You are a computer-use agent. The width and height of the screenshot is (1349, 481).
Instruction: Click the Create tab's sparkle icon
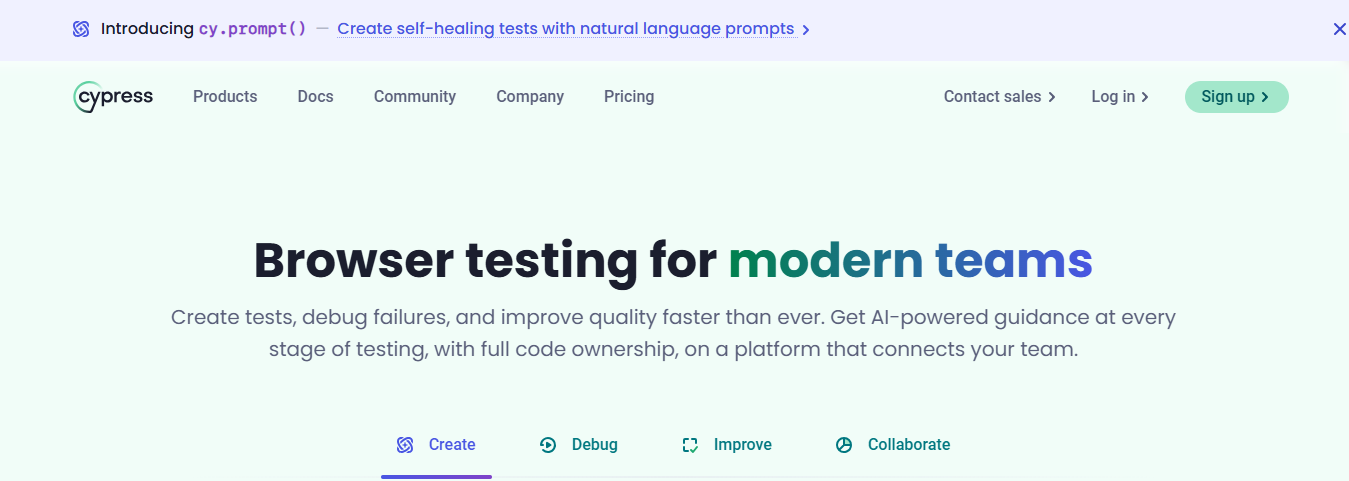coord(405,445)
